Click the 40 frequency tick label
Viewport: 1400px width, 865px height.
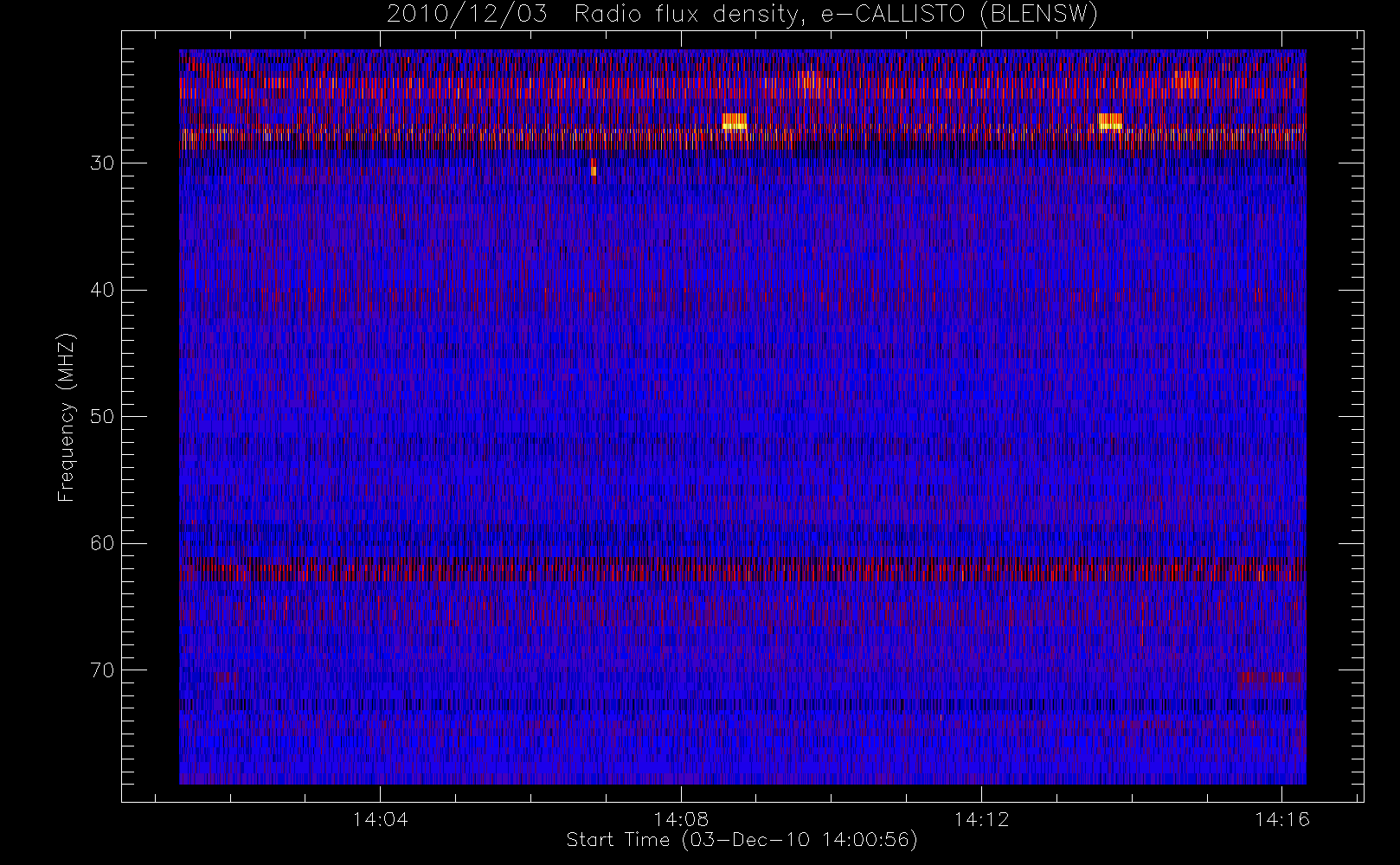(102, 290)
